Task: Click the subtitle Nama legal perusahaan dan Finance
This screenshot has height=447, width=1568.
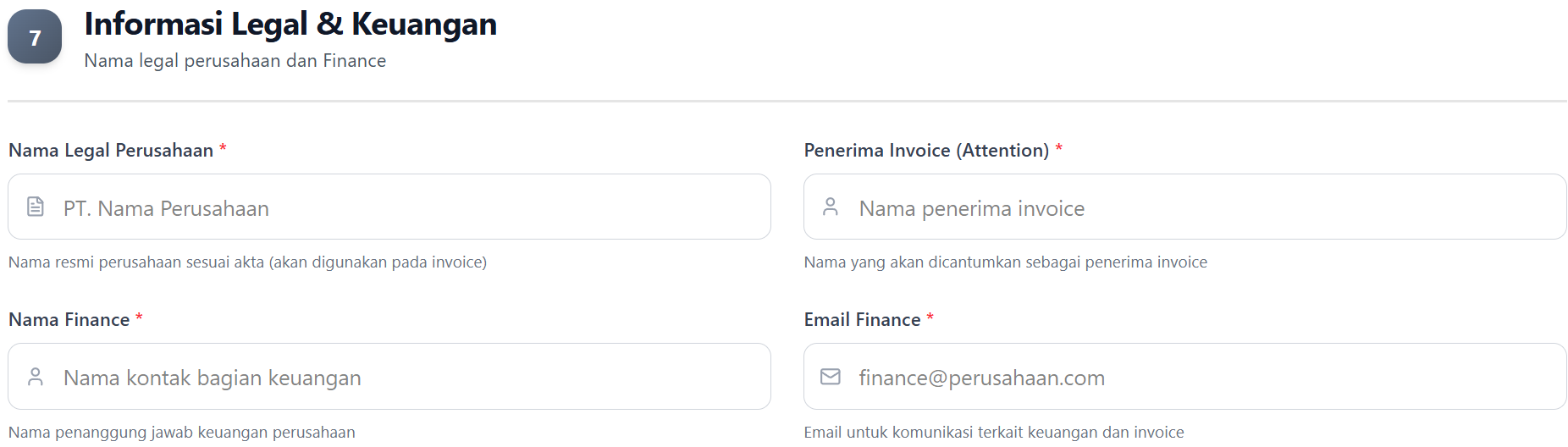Action: click(x=235, y=61)
